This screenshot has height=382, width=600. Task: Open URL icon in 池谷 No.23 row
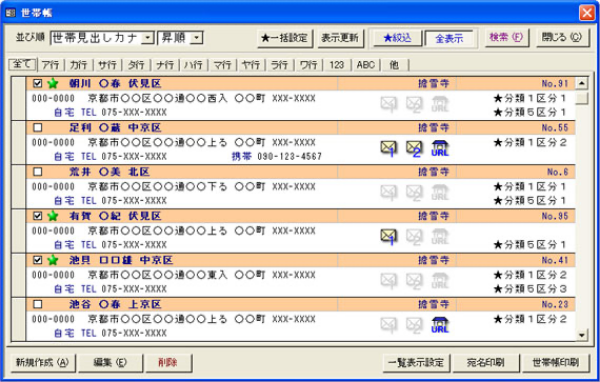(x=440, y=325)
